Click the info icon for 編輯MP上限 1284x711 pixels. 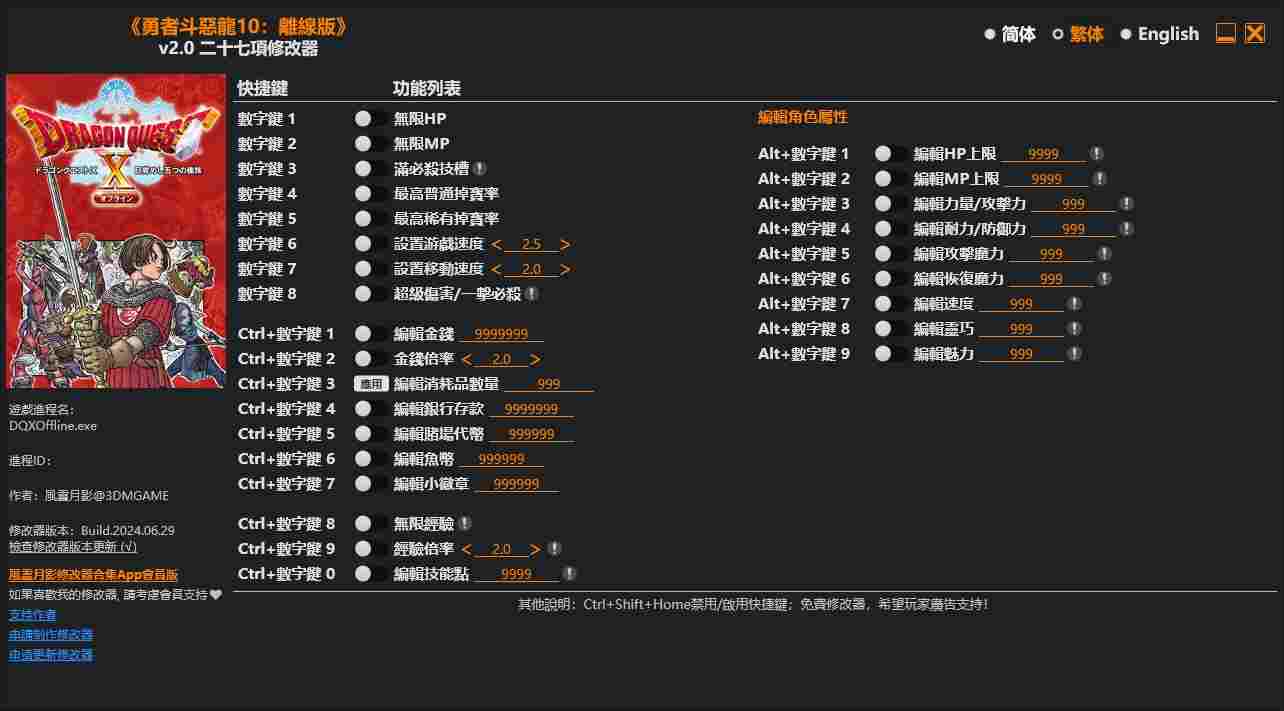click(1099, 179)
